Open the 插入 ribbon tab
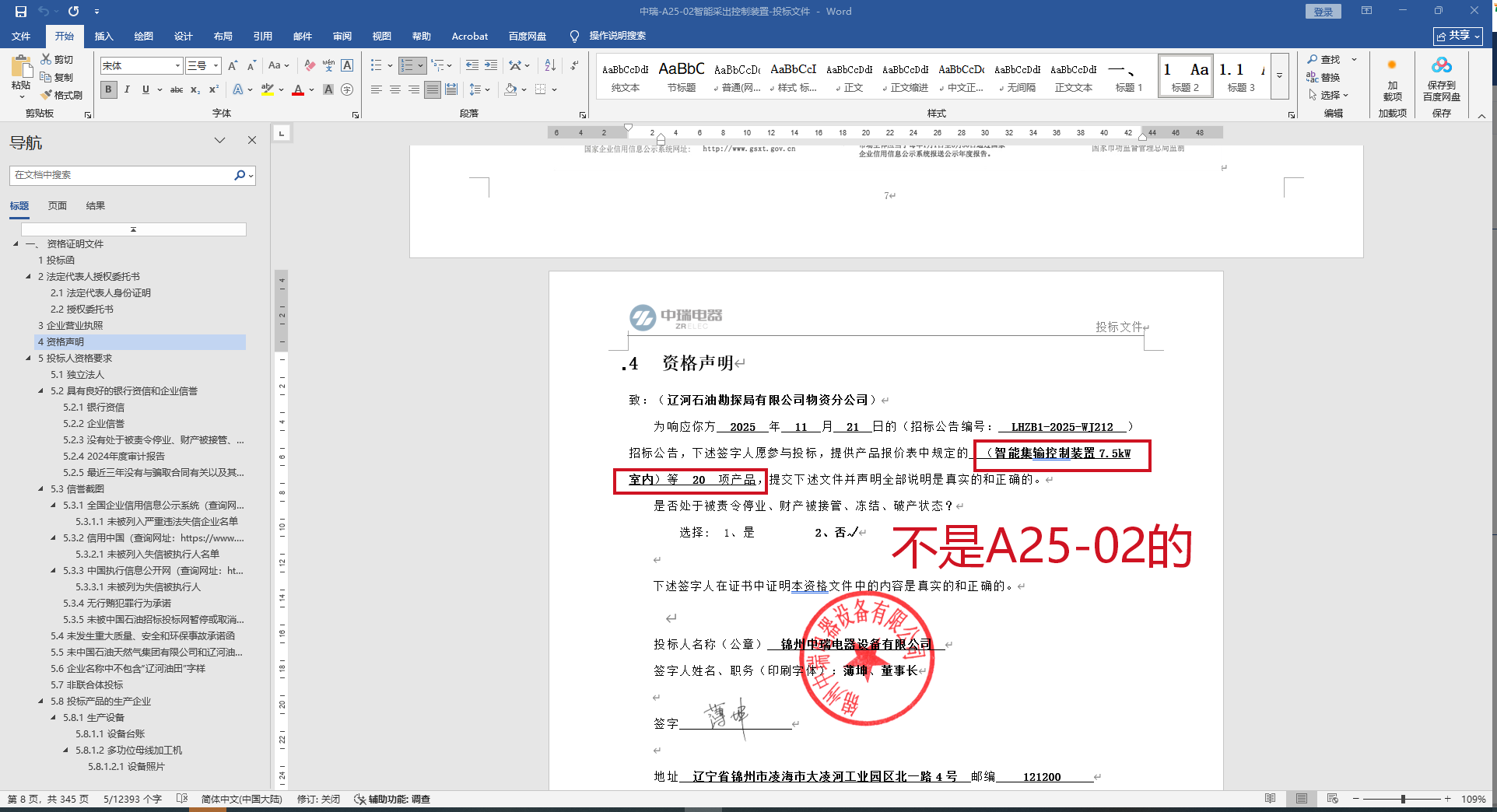 (x=103, y=37)
